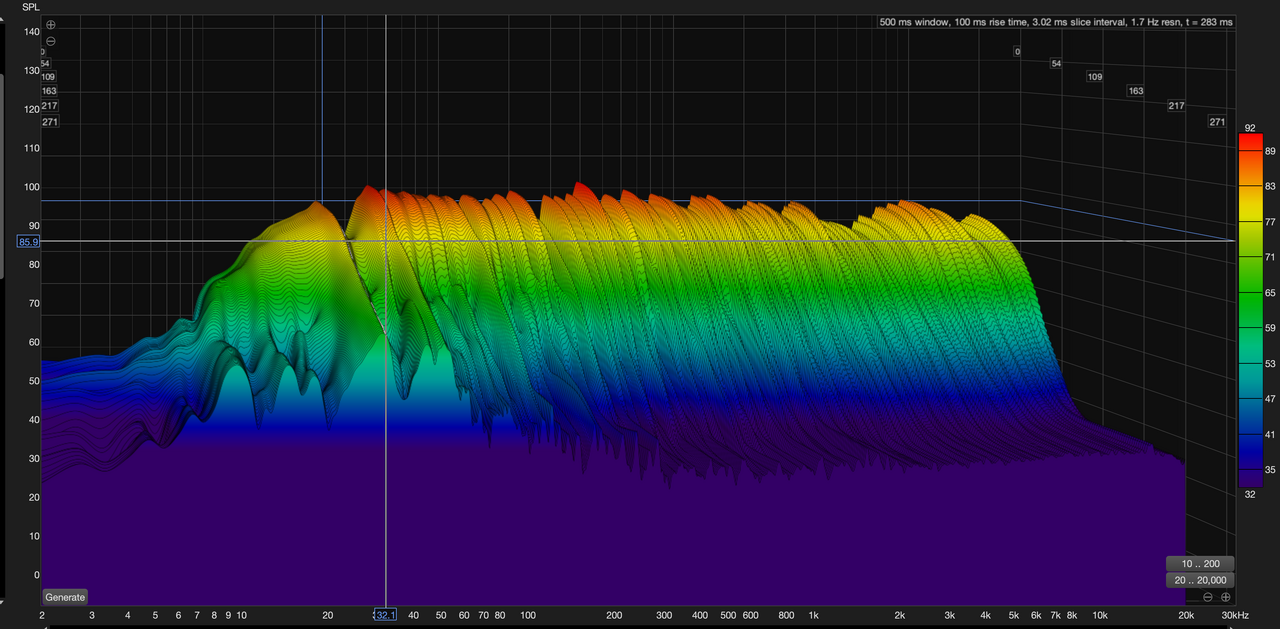Image resolution: width=1280 pixels, height=629 pixels.
Task: Select the 32.1 frequency cursor readout
Action: coord(385,615)
